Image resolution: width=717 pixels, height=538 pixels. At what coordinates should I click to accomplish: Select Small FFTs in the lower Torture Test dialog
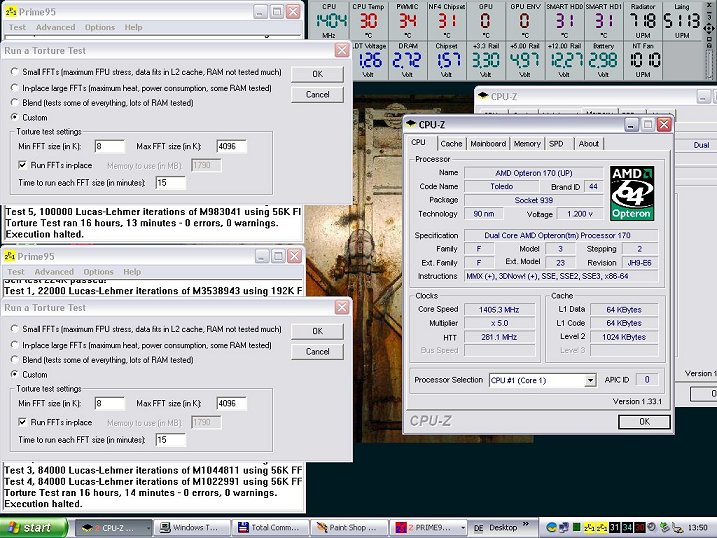point(15,329)
